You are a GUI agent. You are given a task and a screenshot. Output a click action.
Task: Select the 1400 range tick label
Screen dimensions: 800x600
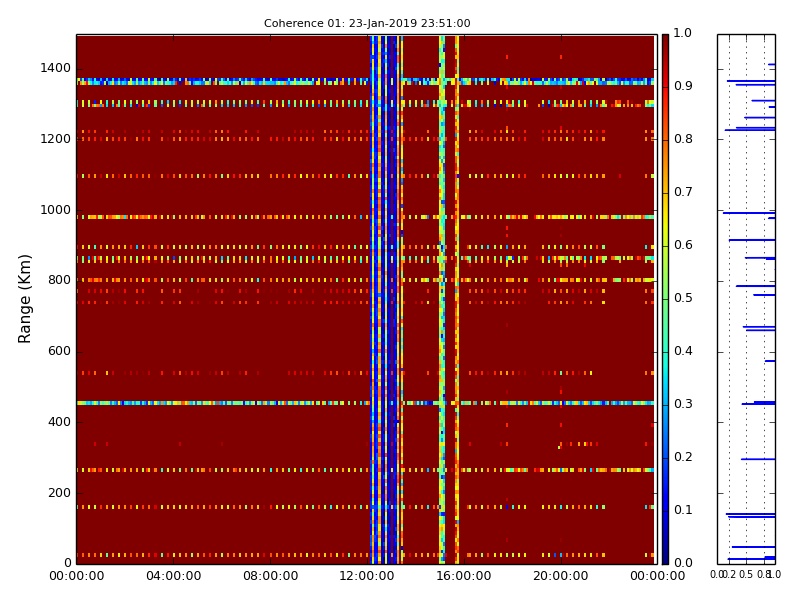click(x=56, y=68)
